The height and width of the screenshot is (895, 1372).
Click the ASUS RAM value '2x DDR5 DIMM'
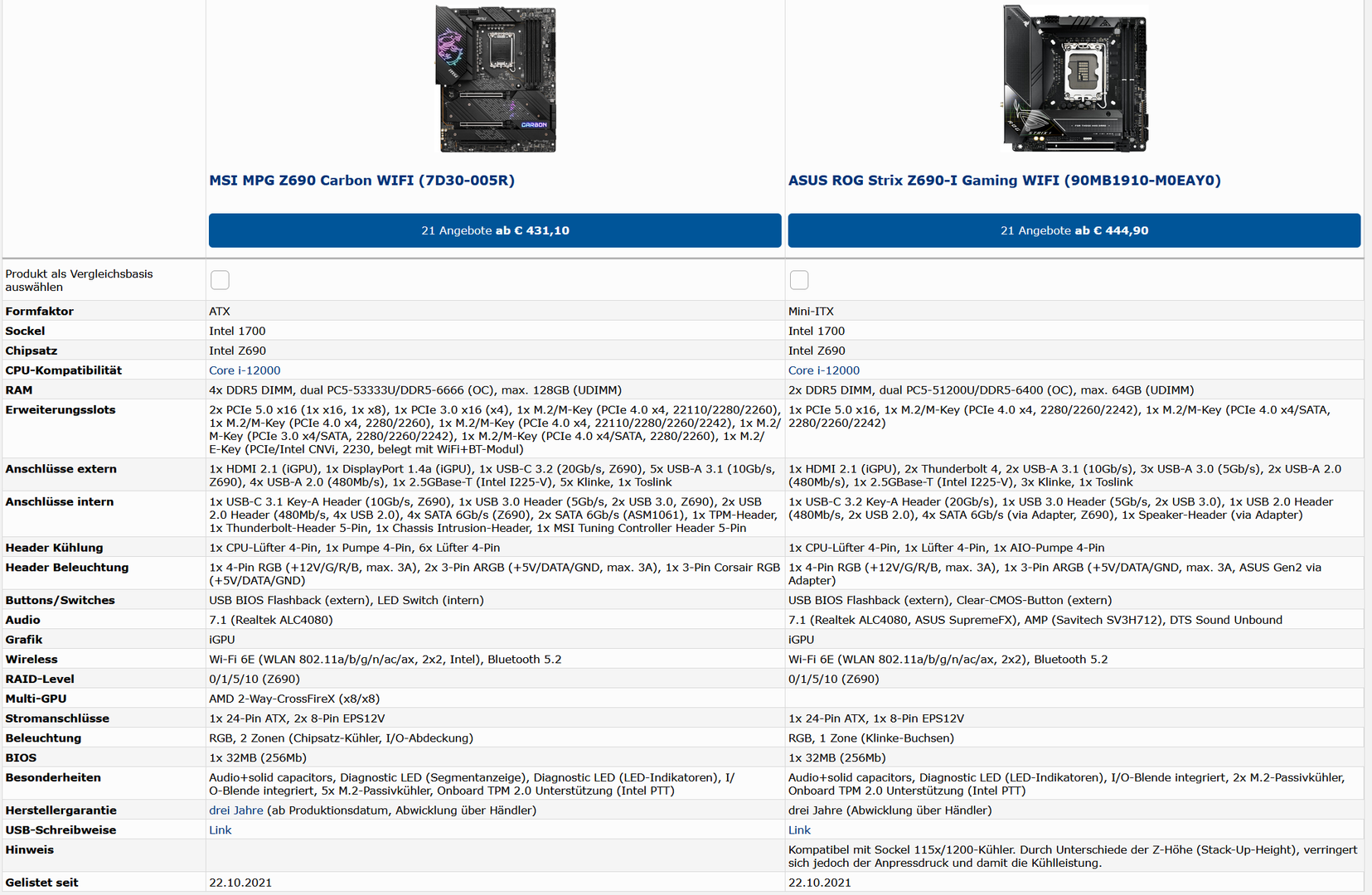point(991,390)
